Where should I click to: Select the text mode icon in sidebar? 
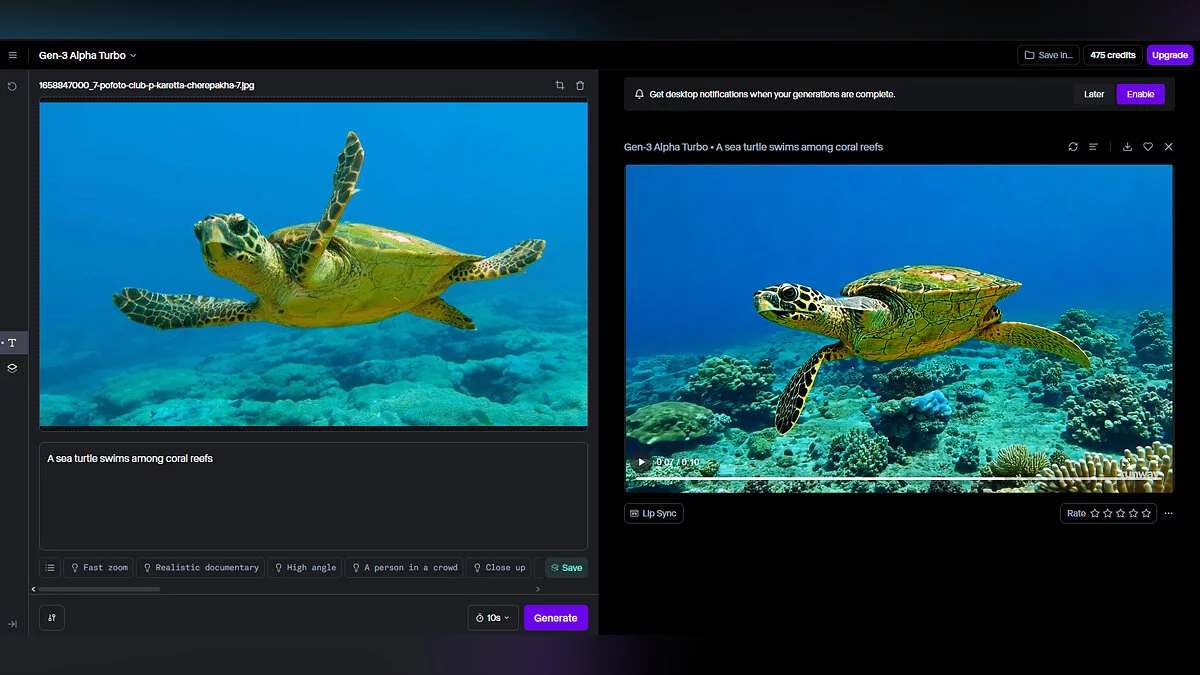click(x=13, y=343)
